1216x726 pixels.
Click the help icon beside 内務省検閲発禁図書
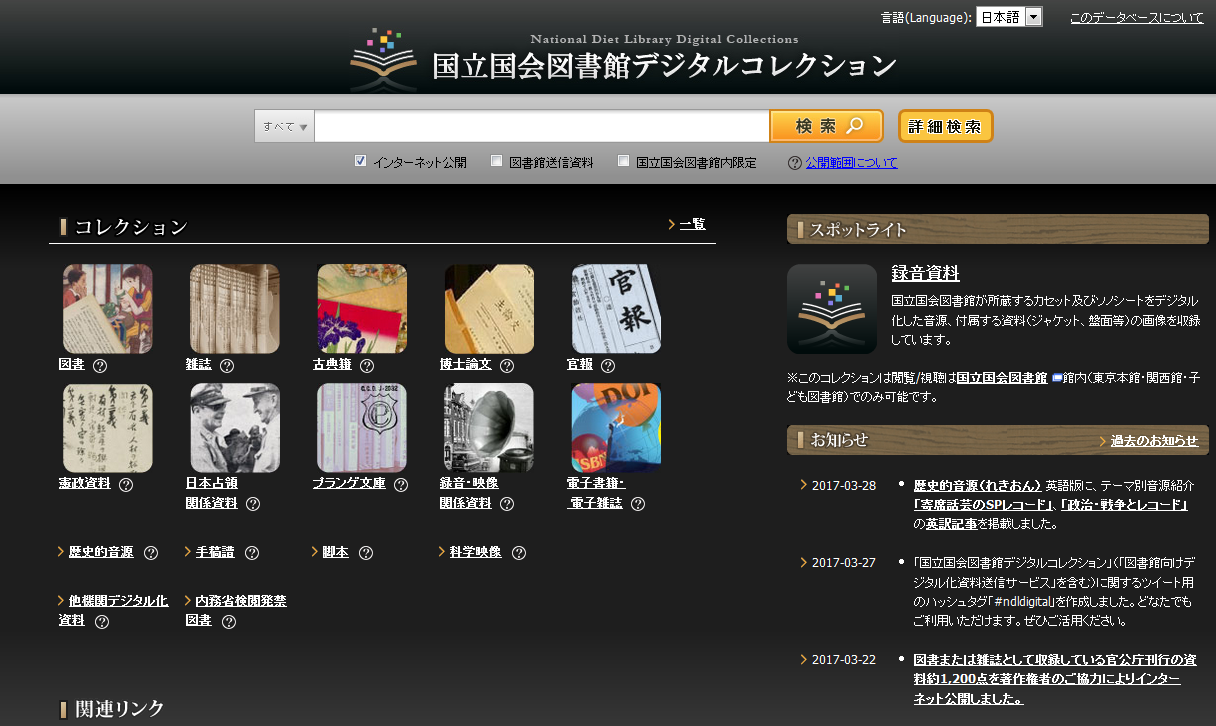pyautogui.click(x=229, y=622)
